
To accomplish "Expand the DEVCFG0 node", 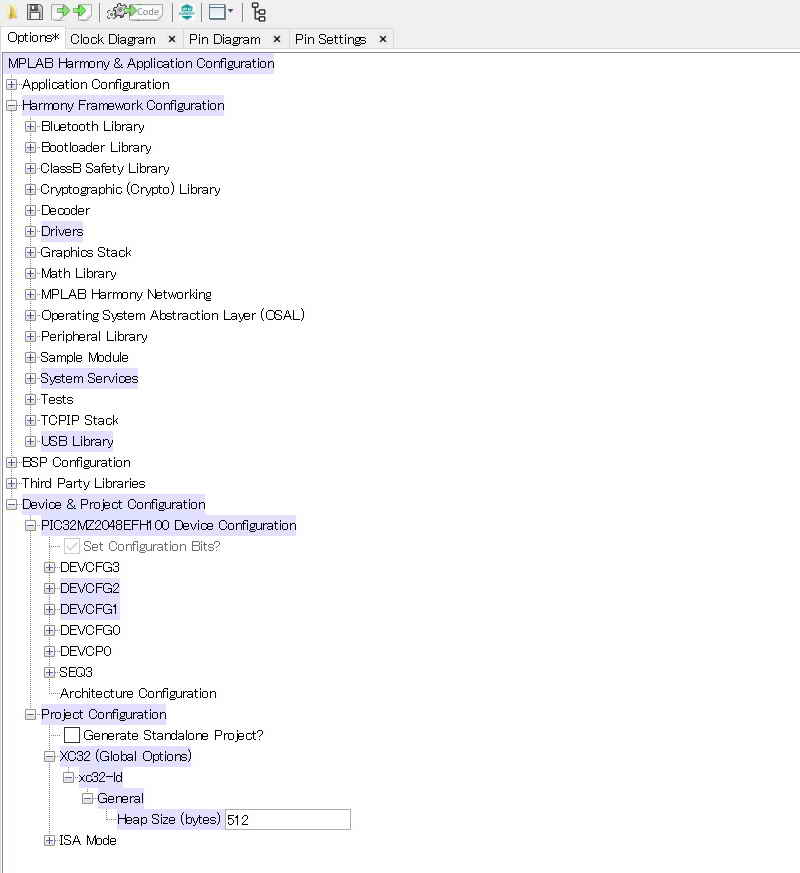I will 50,630.
